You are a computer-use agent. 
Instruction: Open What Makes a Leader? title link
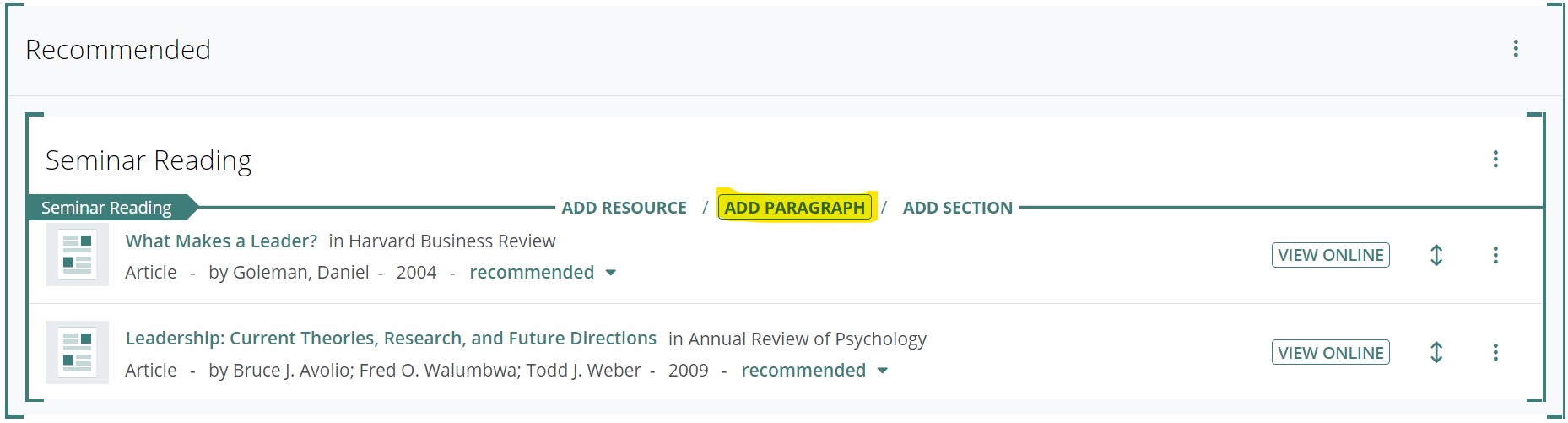click(221, 241)
